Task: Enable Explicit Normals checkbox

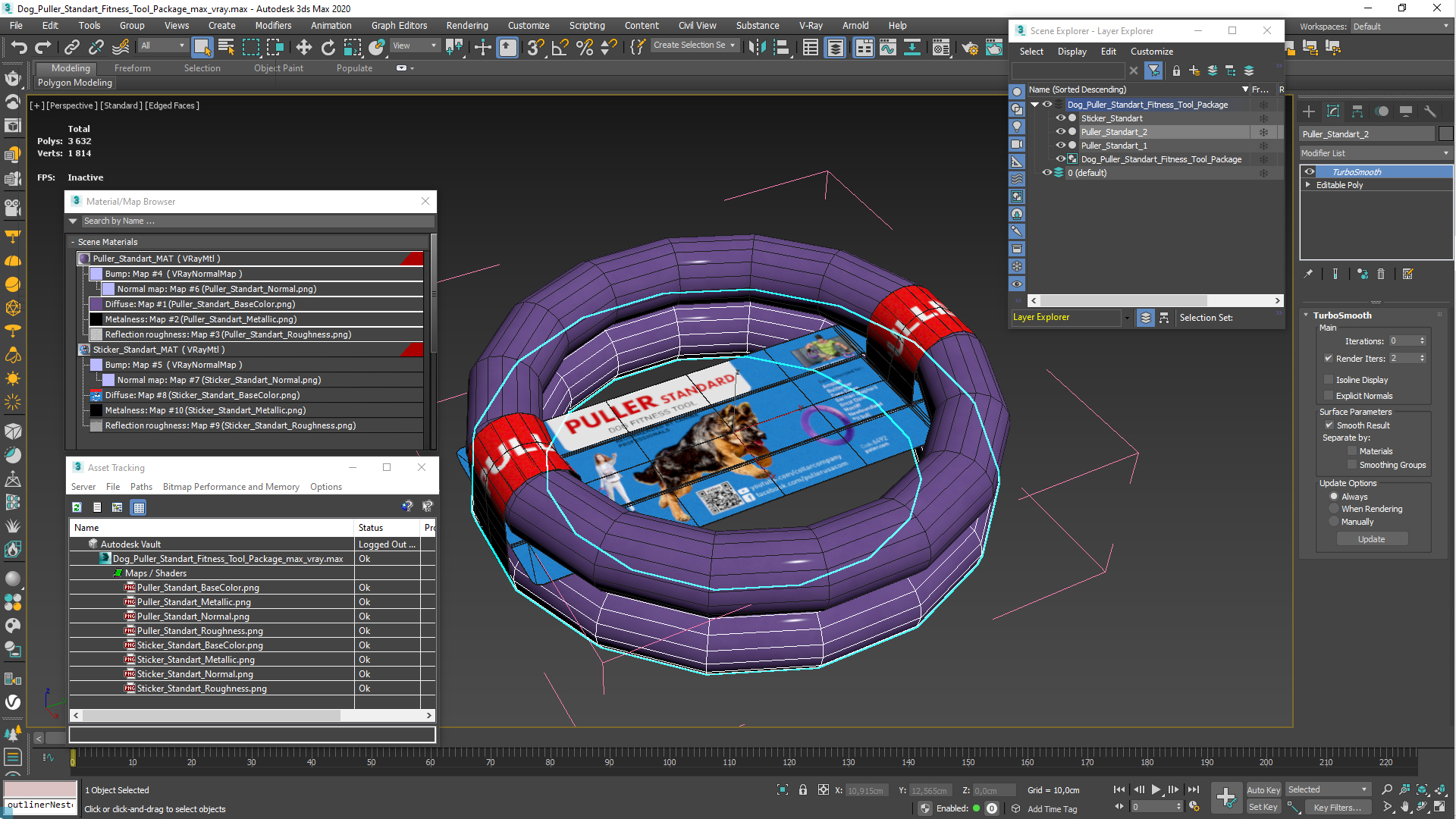Action: (x=1329, y=396)
